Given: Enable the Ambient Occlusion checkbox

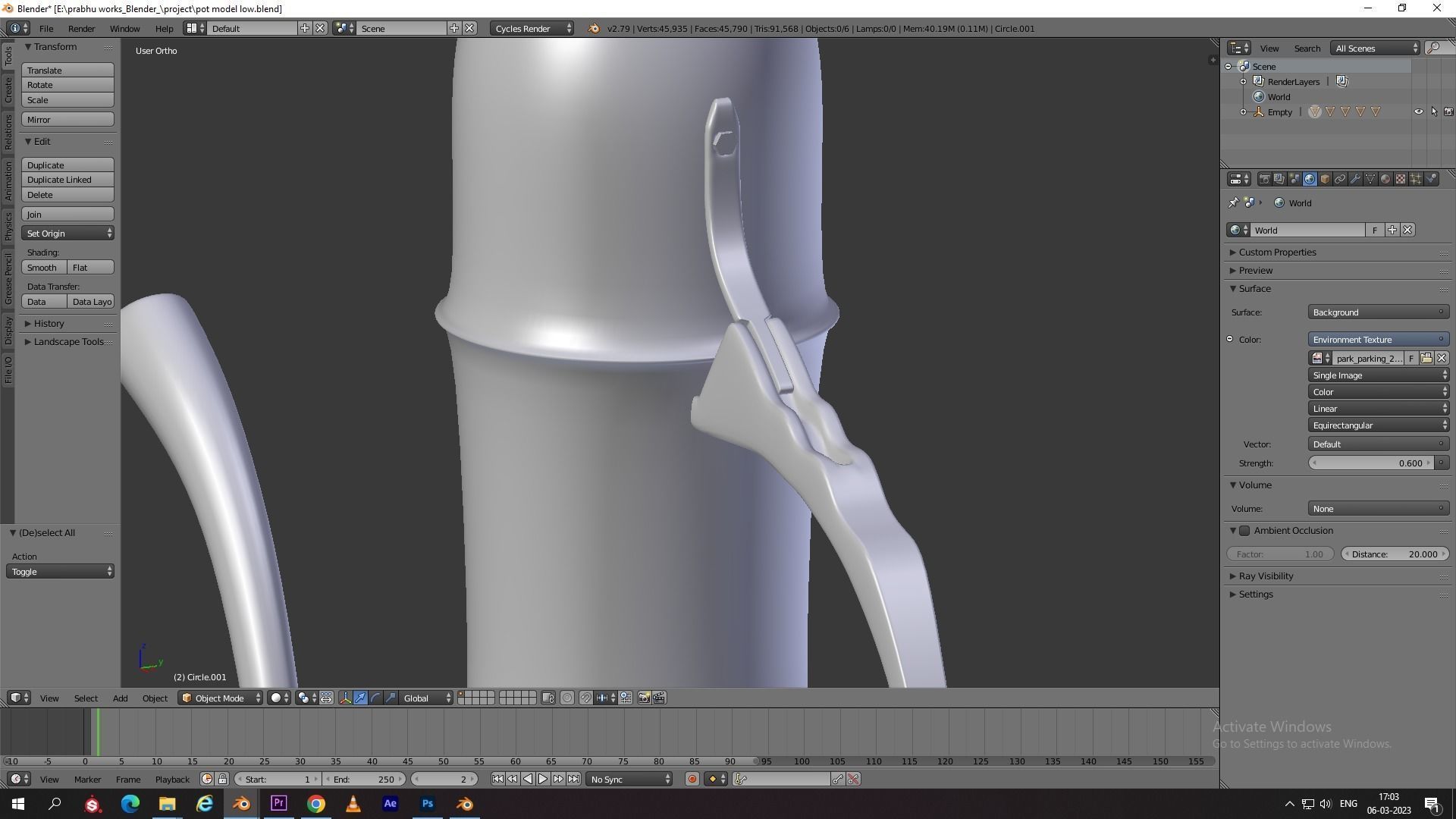Looking at the screenshot, I should tap(1244, 531).
